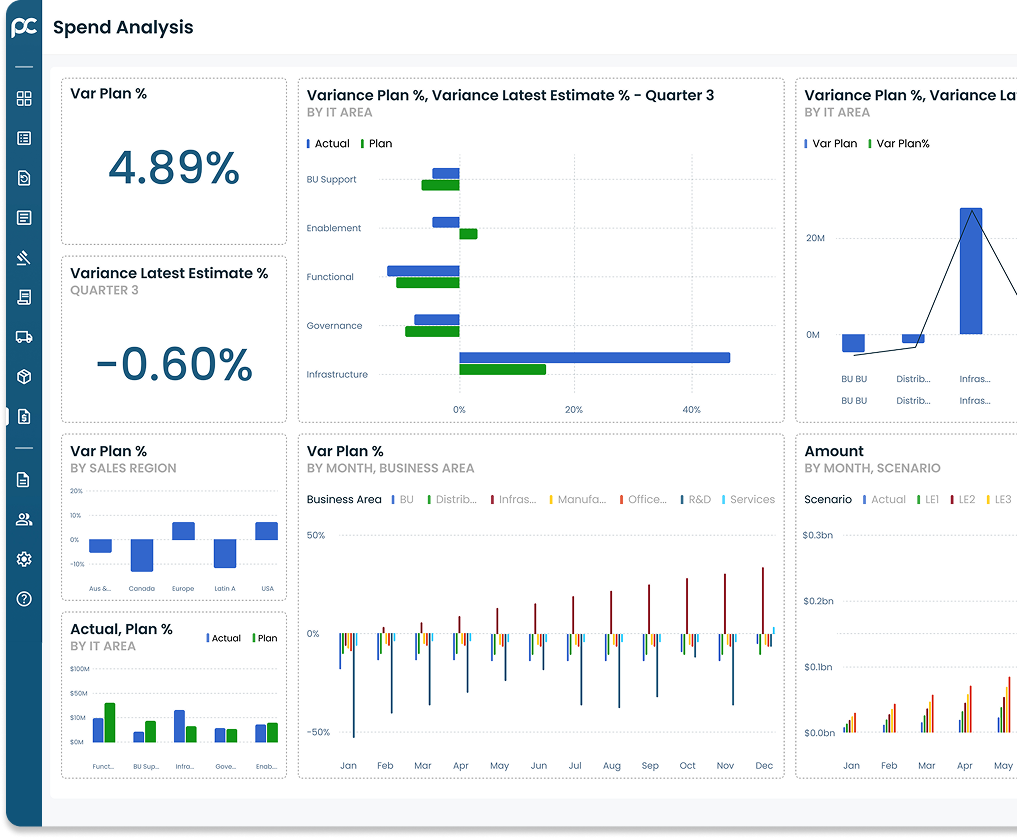Open the settings gear icon
Viewport: 1017px width, 839px height.
(x=24, y=559)
